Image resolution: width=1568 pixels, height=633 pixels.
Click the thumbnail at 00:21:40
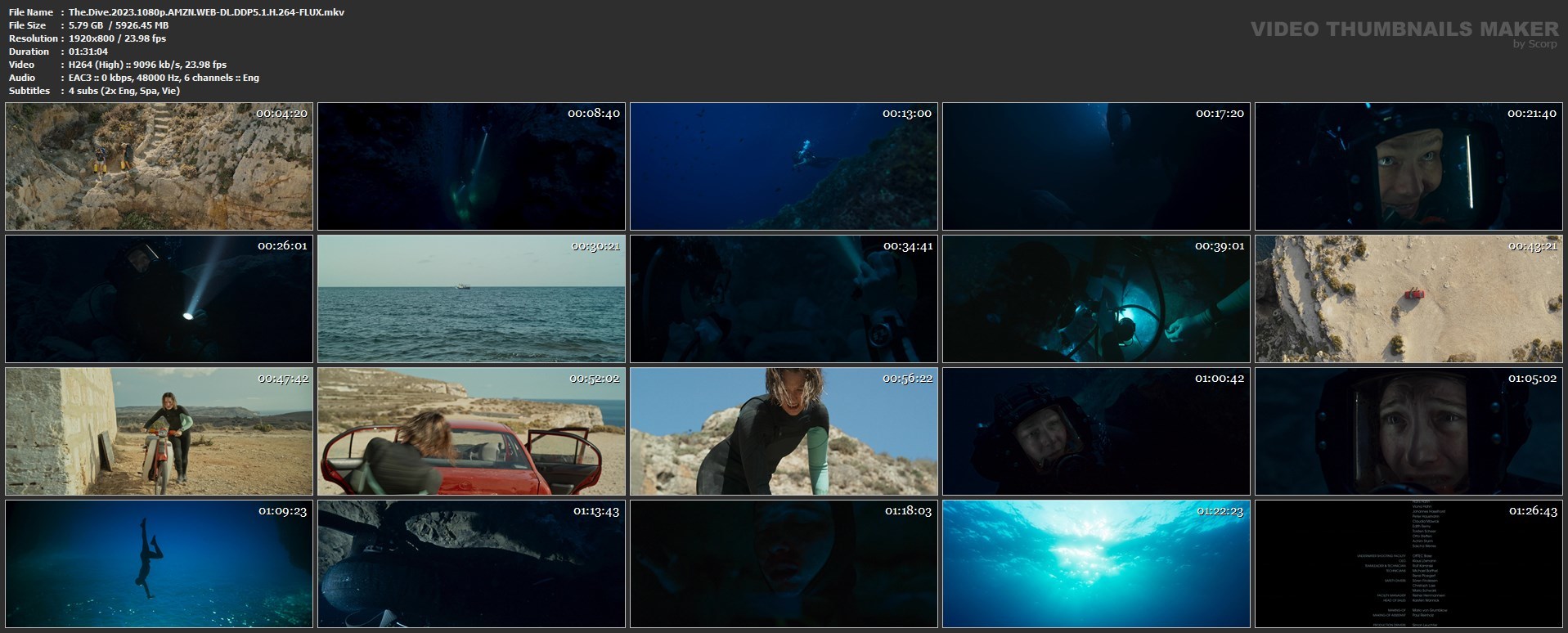click(x=1409, y=166)
